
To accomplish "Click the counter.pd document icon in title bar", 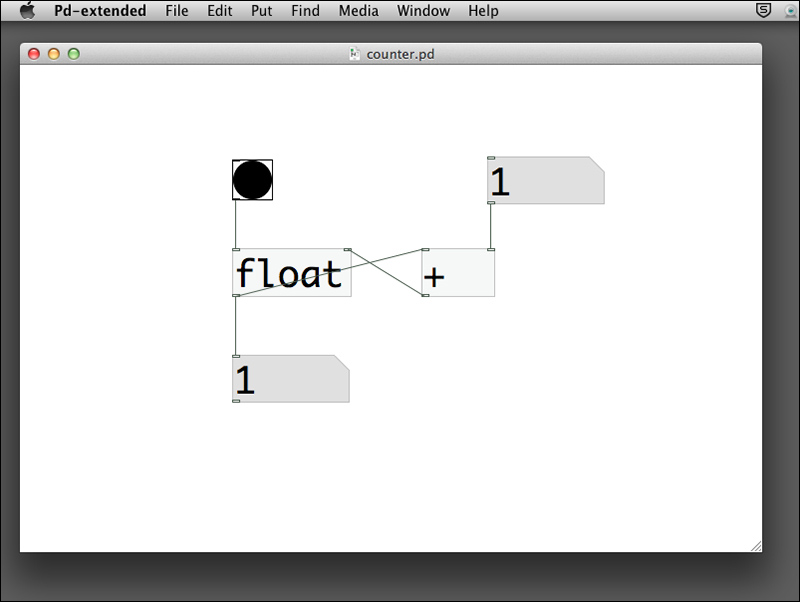I will coord(355,54).
